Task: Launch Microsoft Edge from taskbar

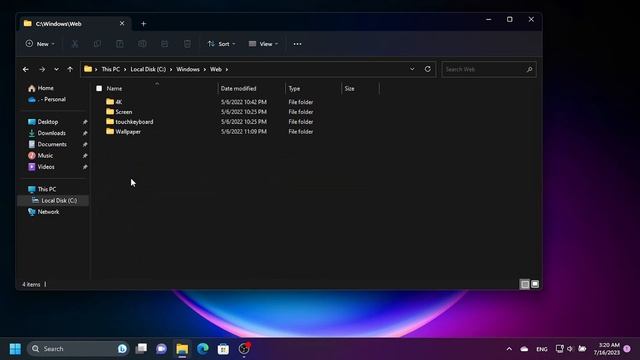Action: click(x=203, y=349)
